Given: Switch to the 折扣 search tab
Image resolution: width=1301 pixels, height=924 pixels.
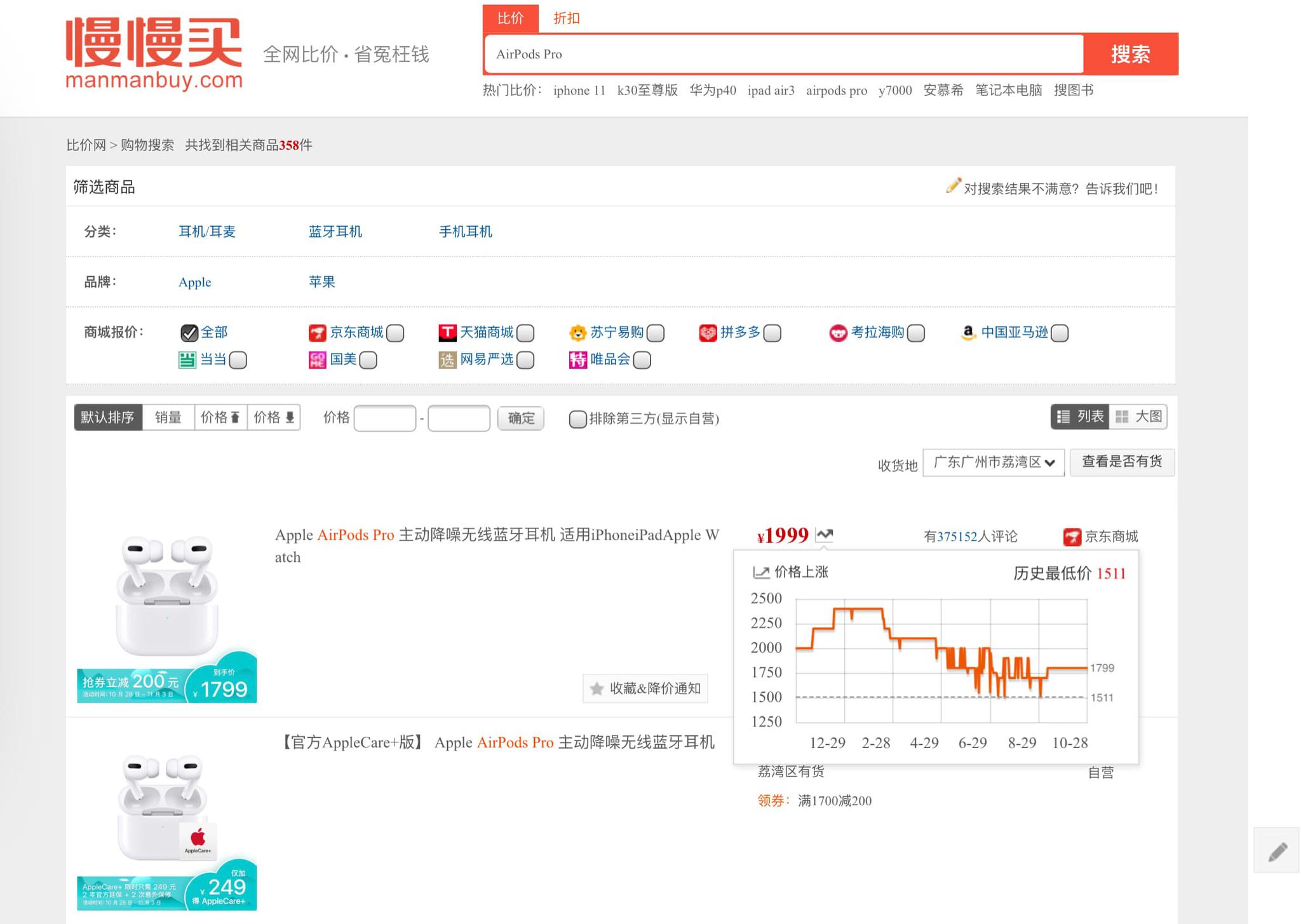Looking at the screenshot, I should coord(566,18).
